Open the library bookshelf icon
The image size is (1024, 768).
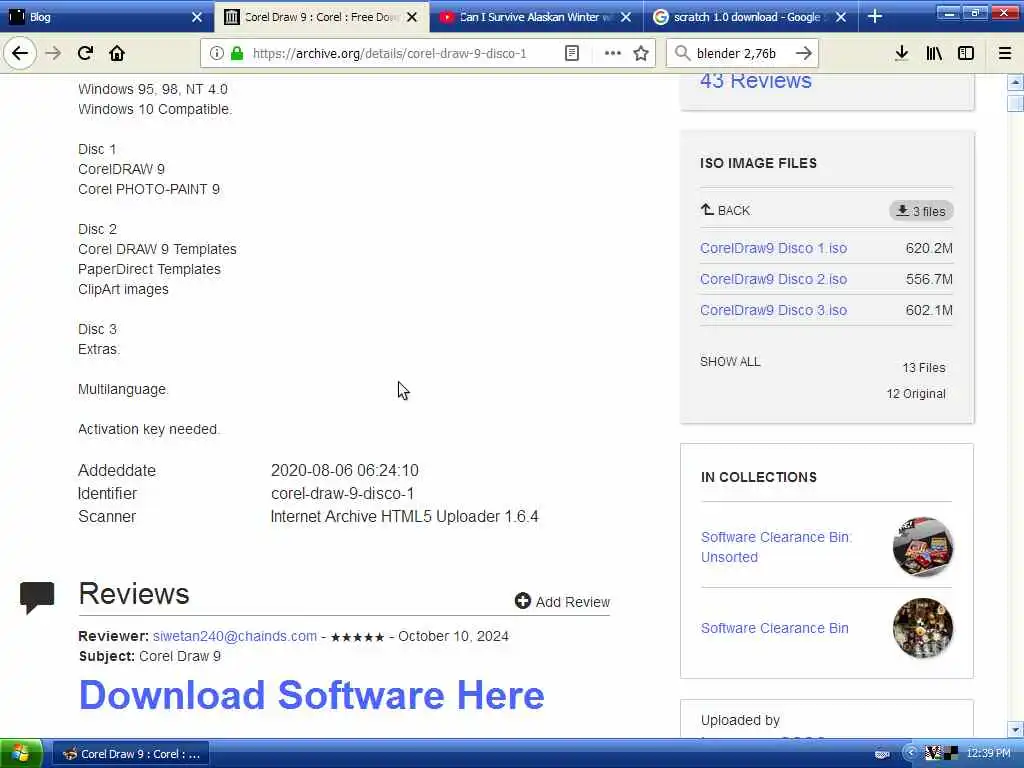click(934, 54)
